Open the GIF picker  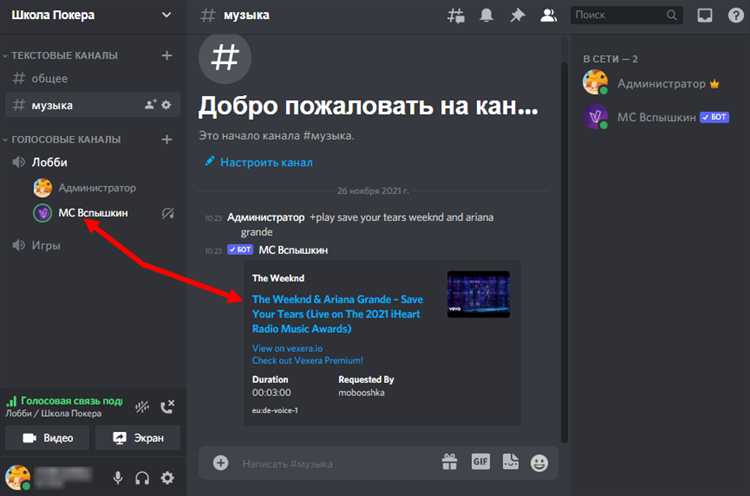pos(480,462)
